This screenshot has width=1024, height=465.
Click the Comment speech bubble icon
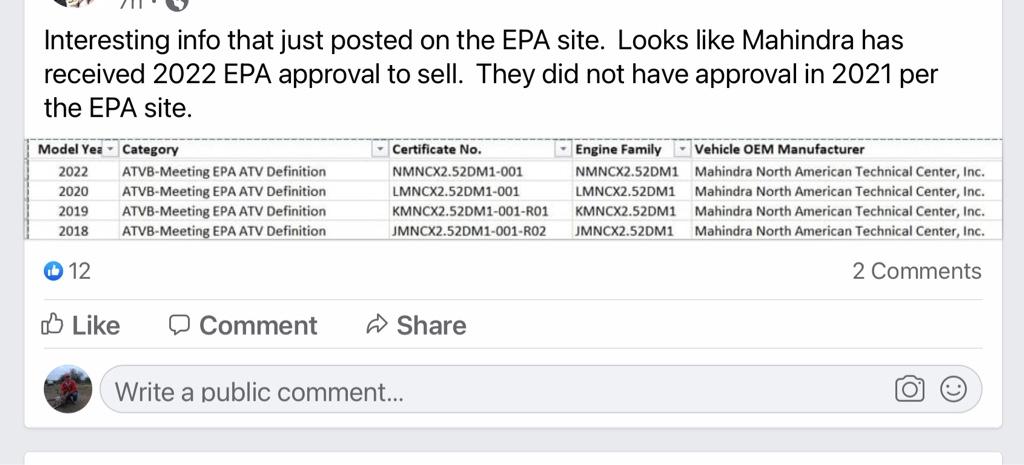pyautogui.click(x=179, y=325)
